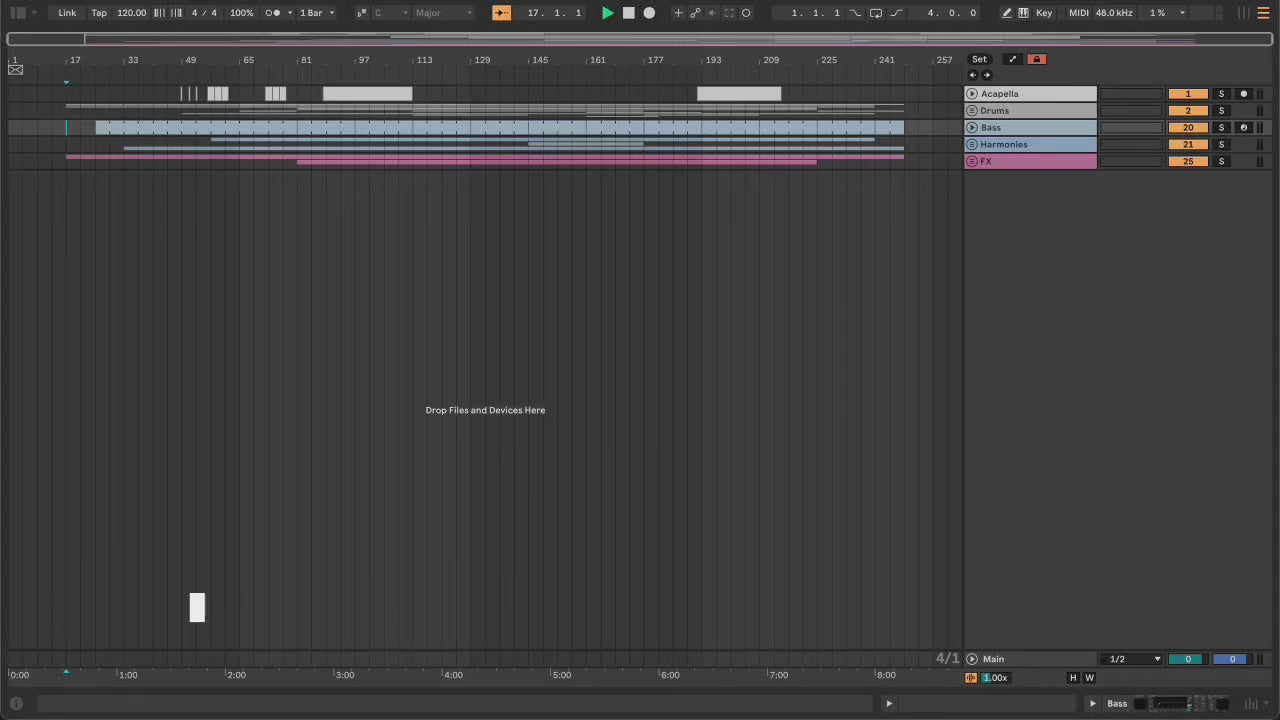Deactivate the Bass track activator 20
Screen dimensions: 1280x720
click(1188, 128)
